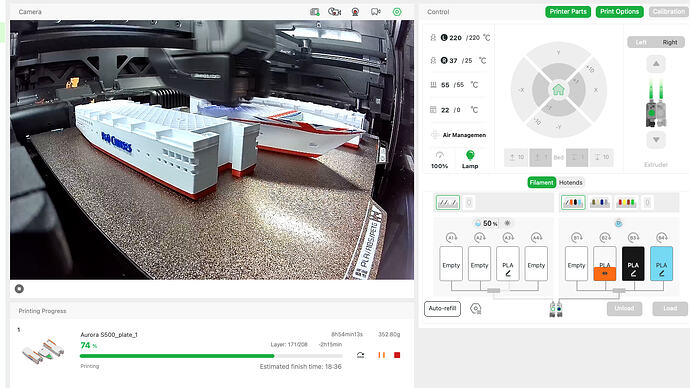Open Air Management settings
Viewport: 690px width, 388px height.
(459, 135)
